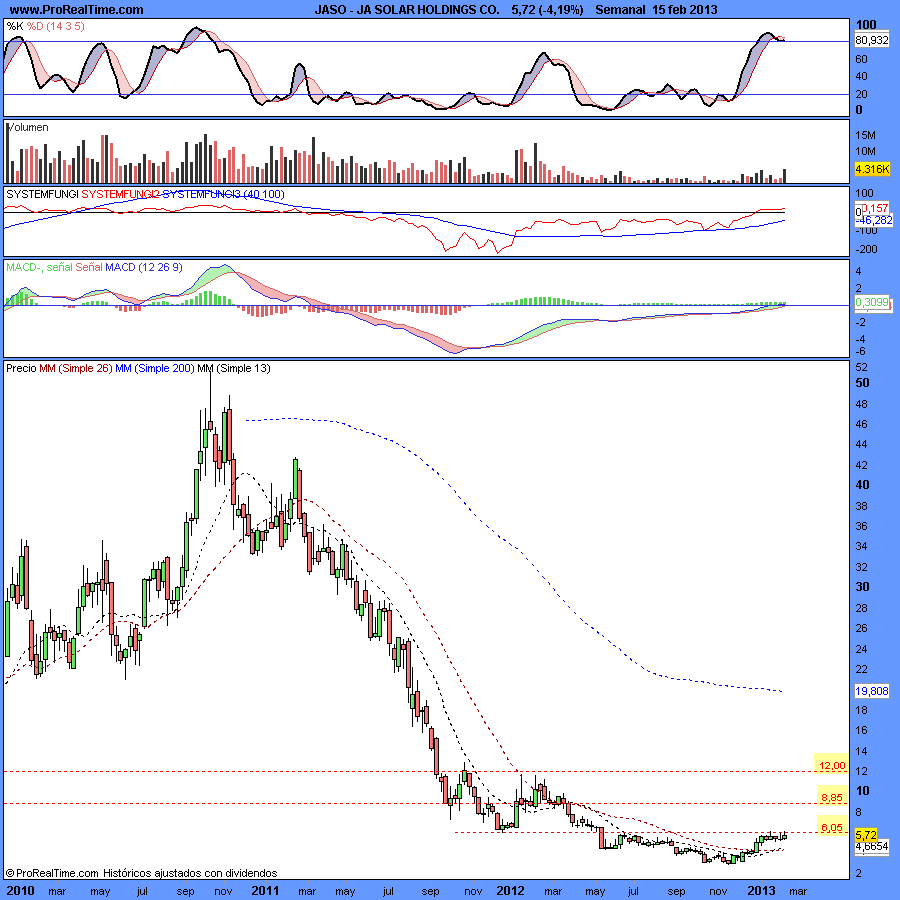
Task: Click the 'Volumen' panel label
Action: coord(28,127)
